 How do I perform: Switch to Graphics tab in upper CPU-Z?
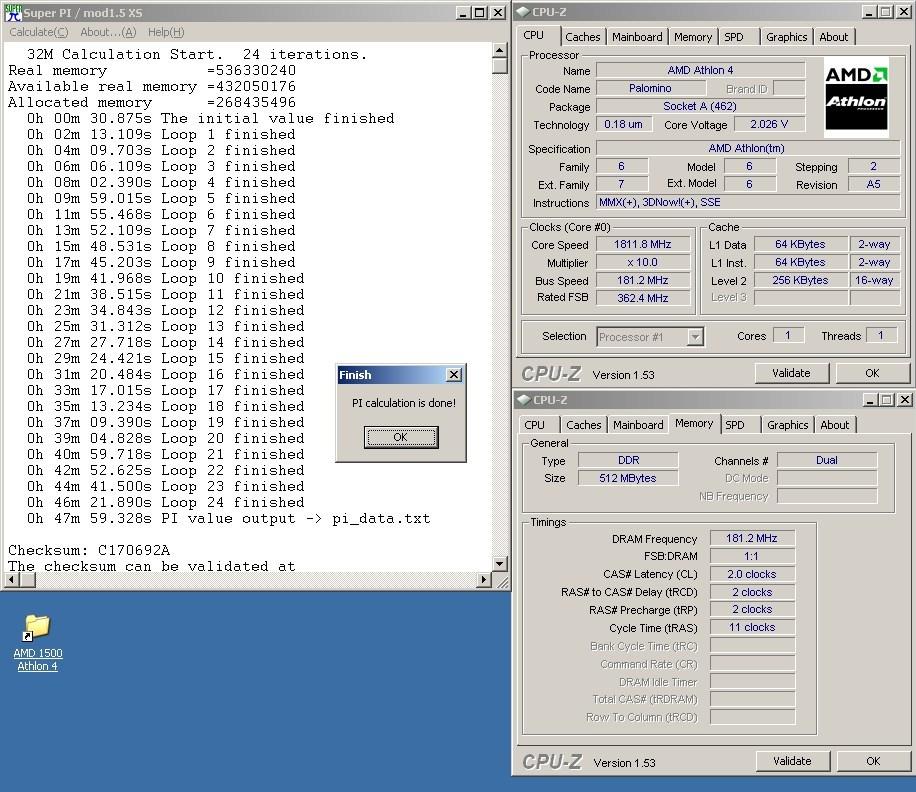click(786, 37)
